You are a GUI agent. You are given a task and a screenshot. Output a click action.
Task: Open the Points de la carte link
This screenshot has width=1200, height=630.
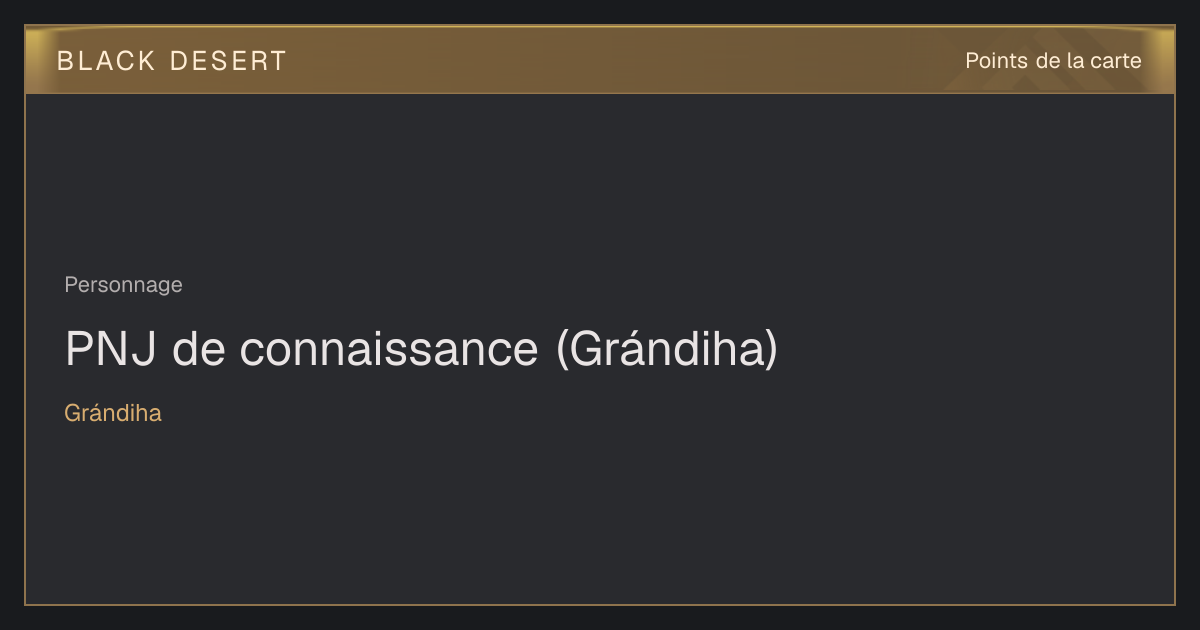tap(1053, 61)
